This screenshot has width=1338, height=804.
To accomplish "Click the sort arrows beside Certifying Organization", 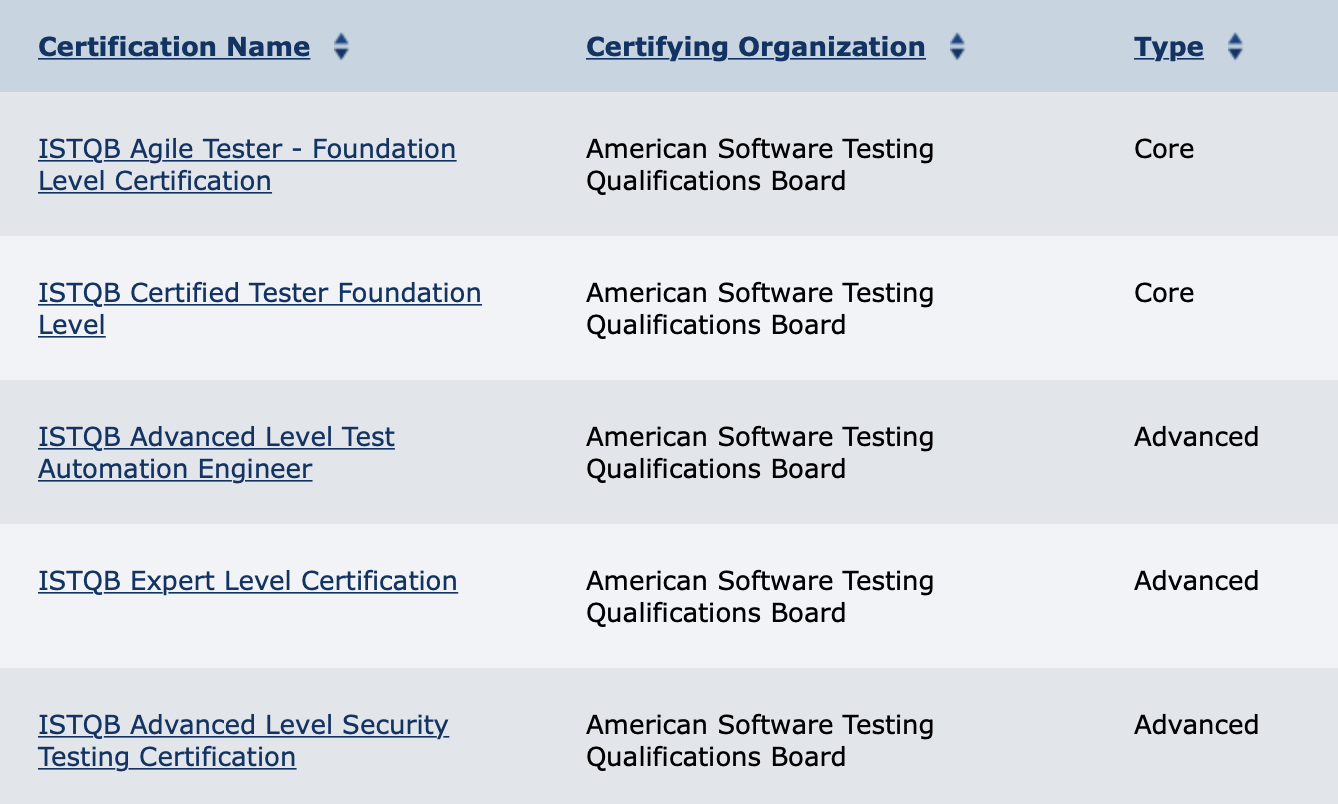I will (x=957, y=47).
